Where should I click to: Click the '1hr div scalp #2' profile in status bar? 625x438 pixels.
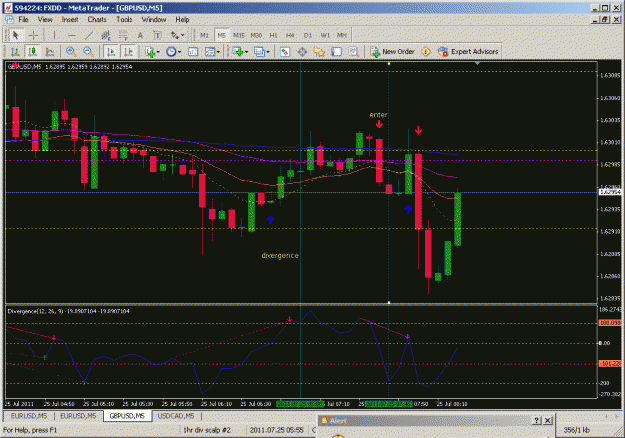pos(207,430)
